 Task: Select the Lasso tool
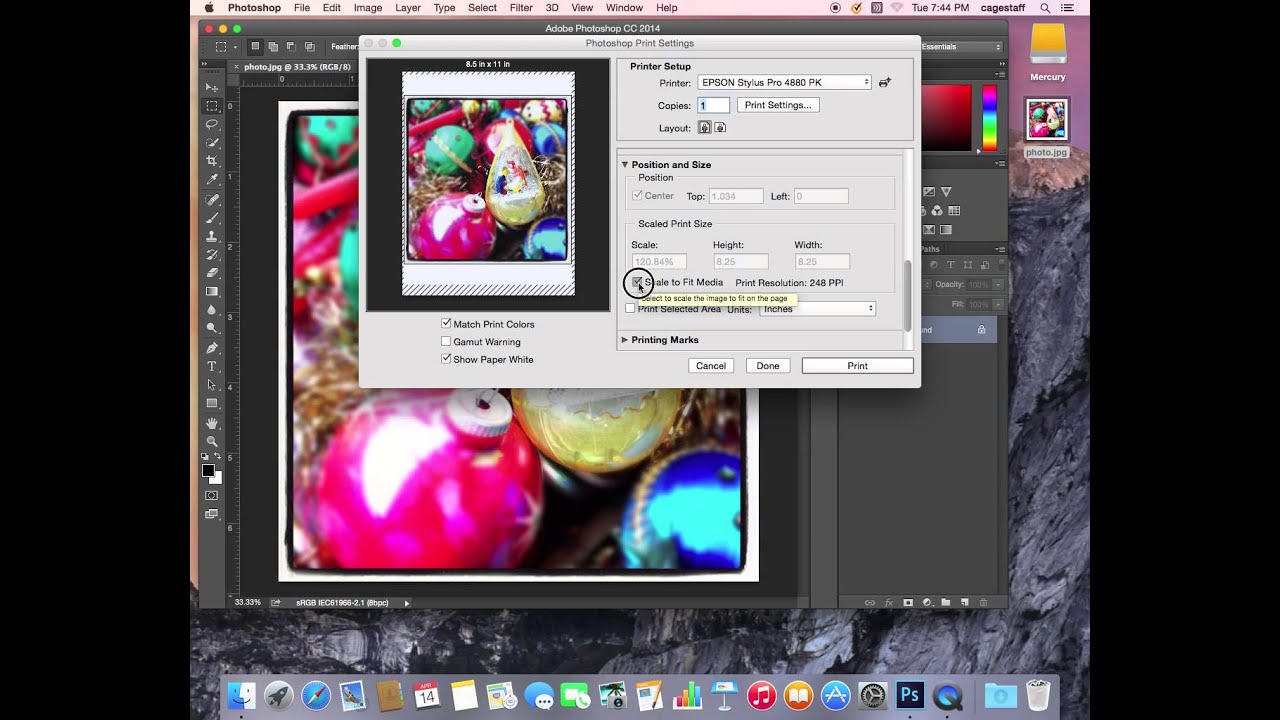(212, 124)
